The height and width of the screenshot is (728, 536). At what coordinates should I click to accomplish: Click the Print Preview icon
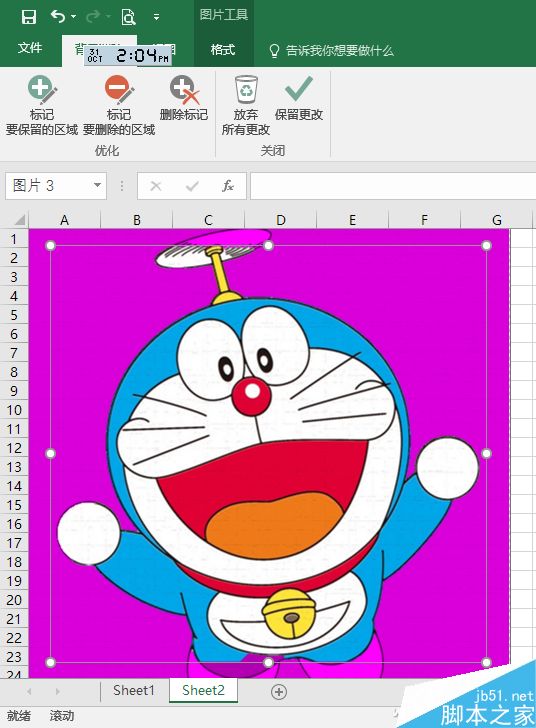coord(128,17)
